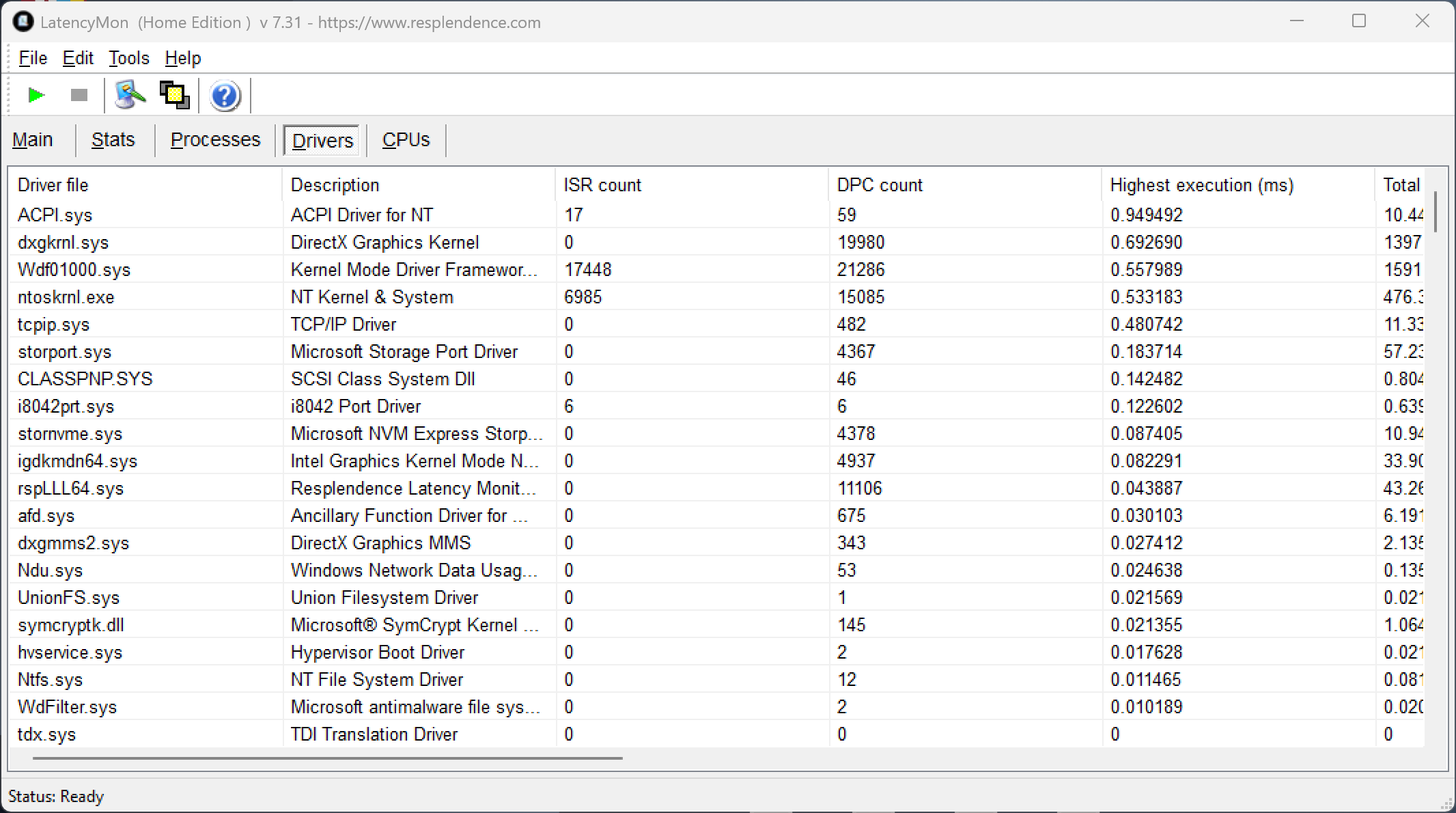Open the Tools menu
This screenshot has height=813, width=1456.
(128, 58)
